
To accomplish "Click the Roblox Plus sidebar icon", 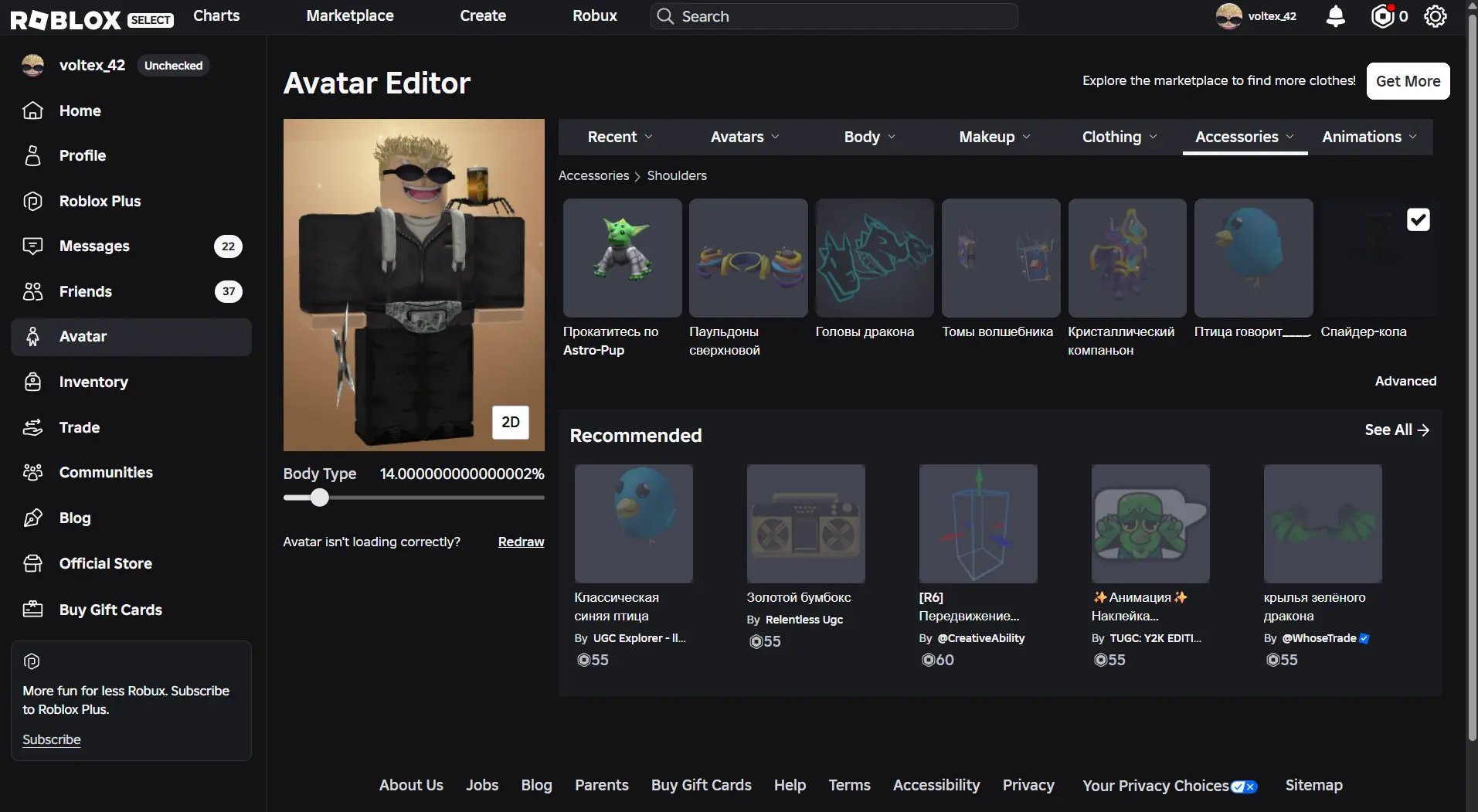I will [x=32, y=201].
